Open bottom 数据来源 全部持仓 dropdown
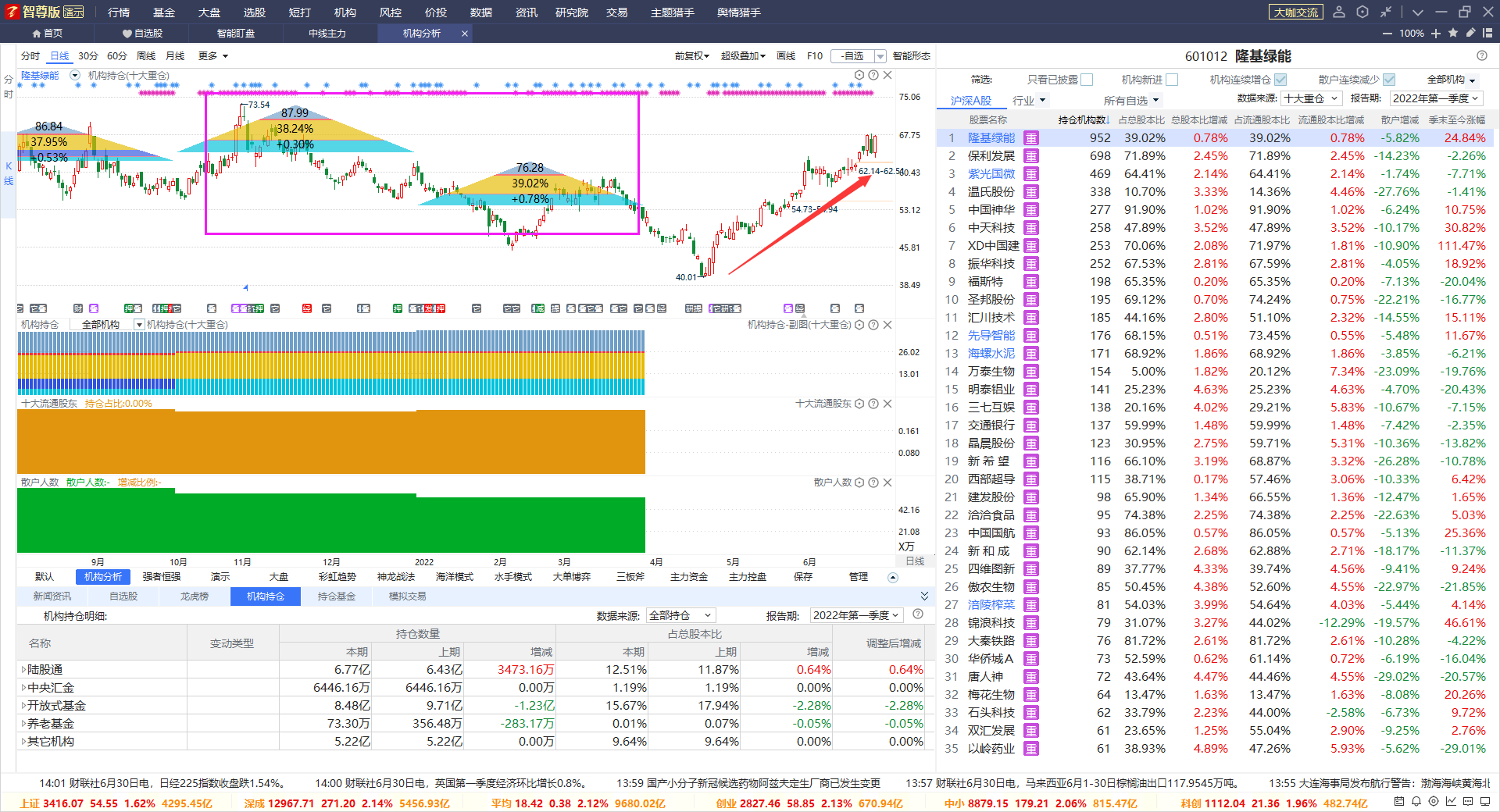This screenshot has width=1500, height=812. 682,615
